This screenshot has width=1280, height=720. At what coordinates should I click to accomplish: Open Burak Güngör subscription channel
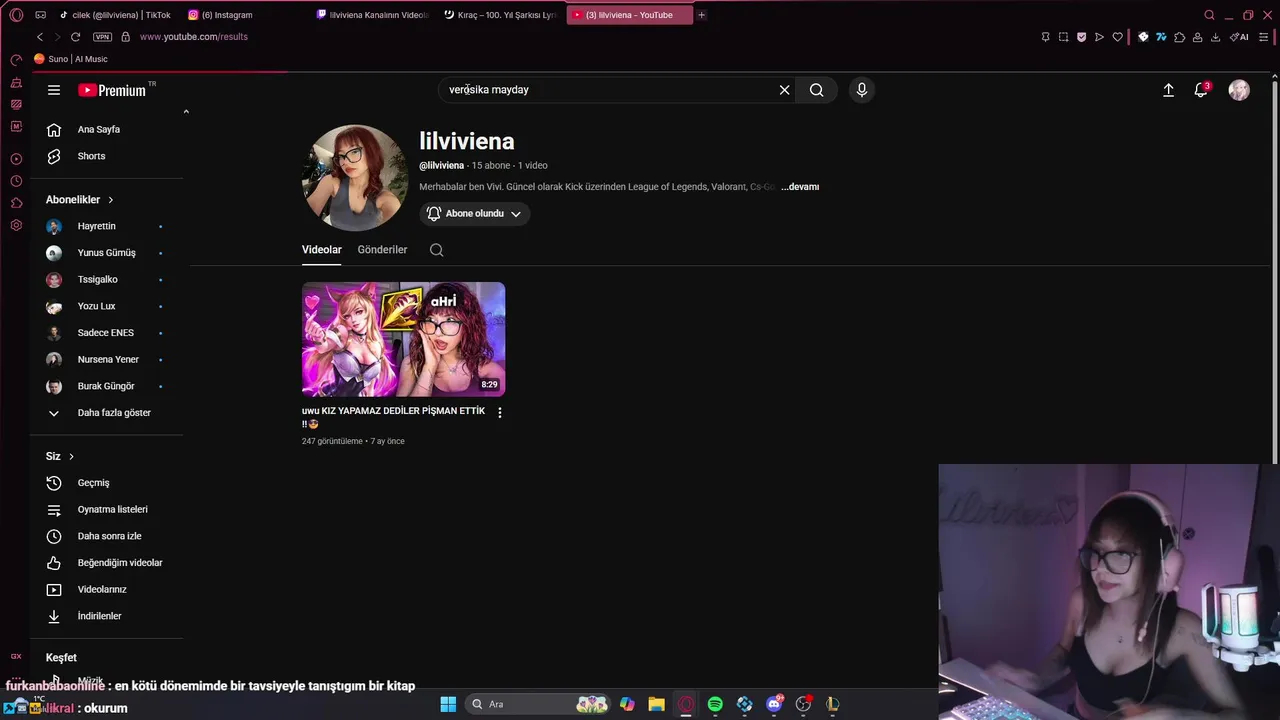(106, 386)
